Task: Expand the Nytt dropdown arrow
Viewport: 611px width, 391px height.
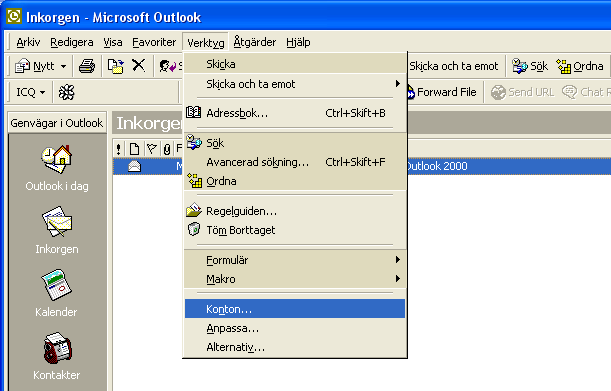Action: coord(63,67)
